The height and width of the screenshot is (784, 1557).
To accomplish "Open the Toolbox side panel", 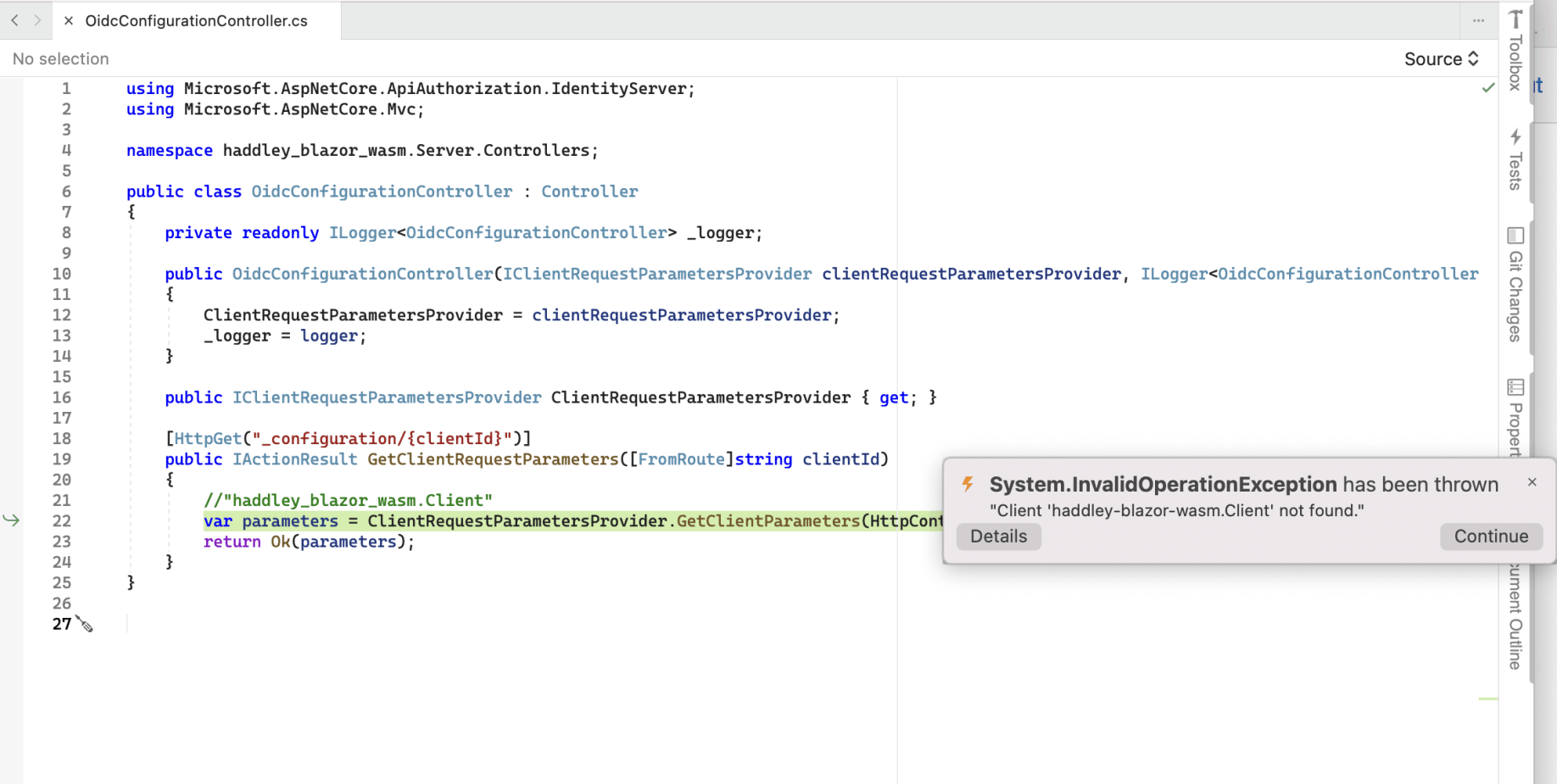I will pyautogui.click(x=1515, y=51).
